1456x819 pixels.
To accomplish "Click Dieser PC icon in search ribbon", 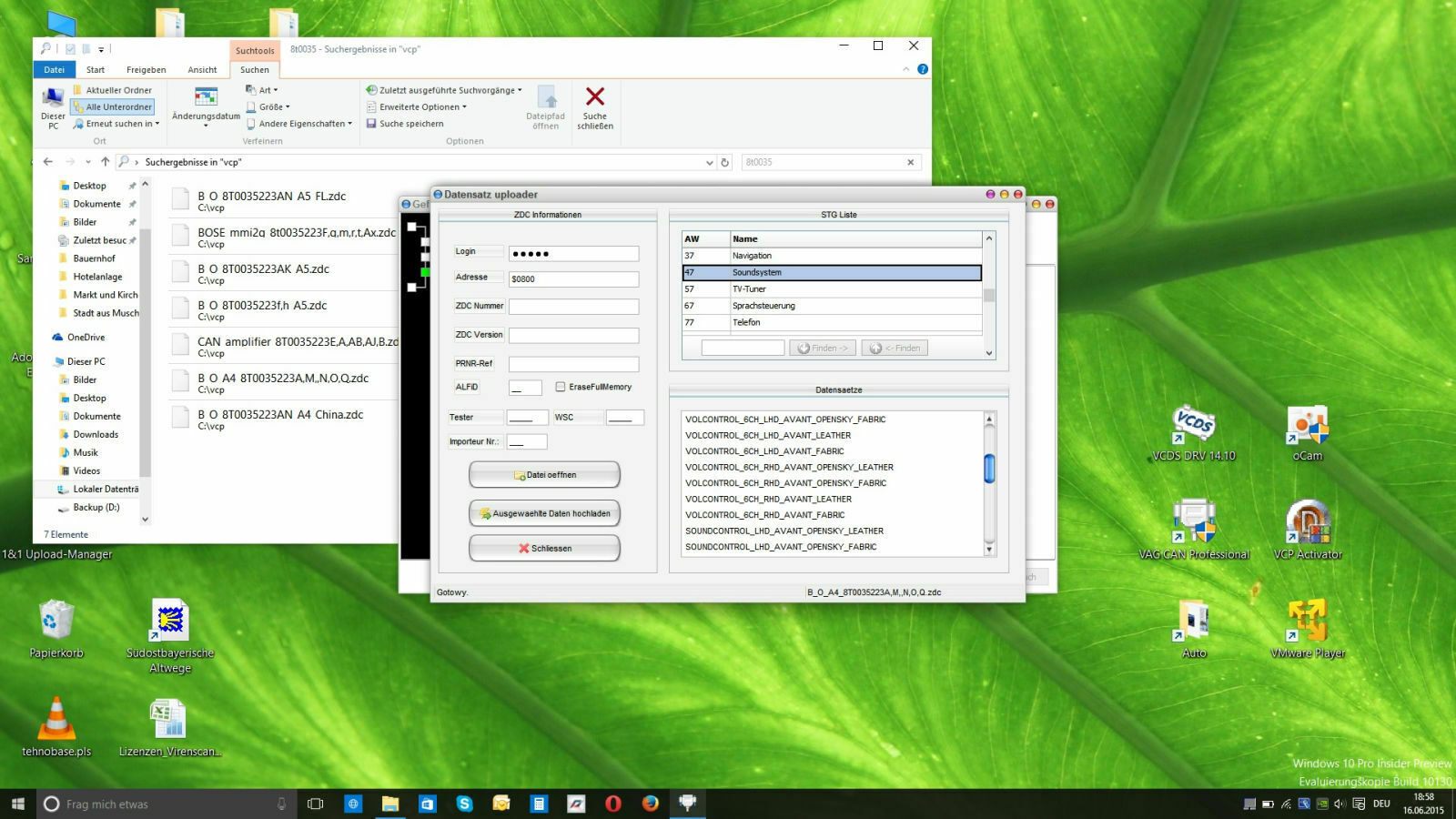I will click(53, 107).
